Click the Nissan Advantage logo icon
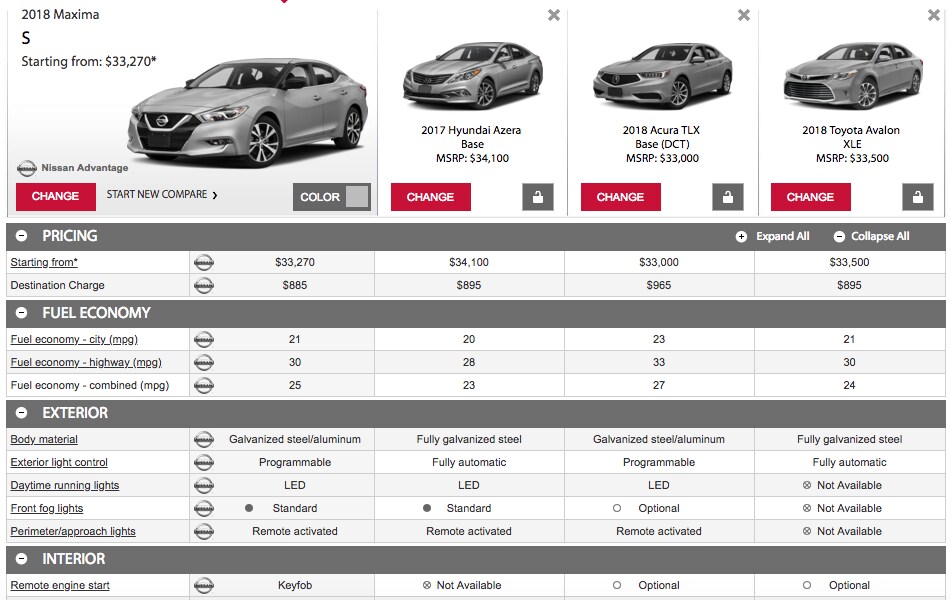Viewport: 951px width, 600px height. [27, 168]
